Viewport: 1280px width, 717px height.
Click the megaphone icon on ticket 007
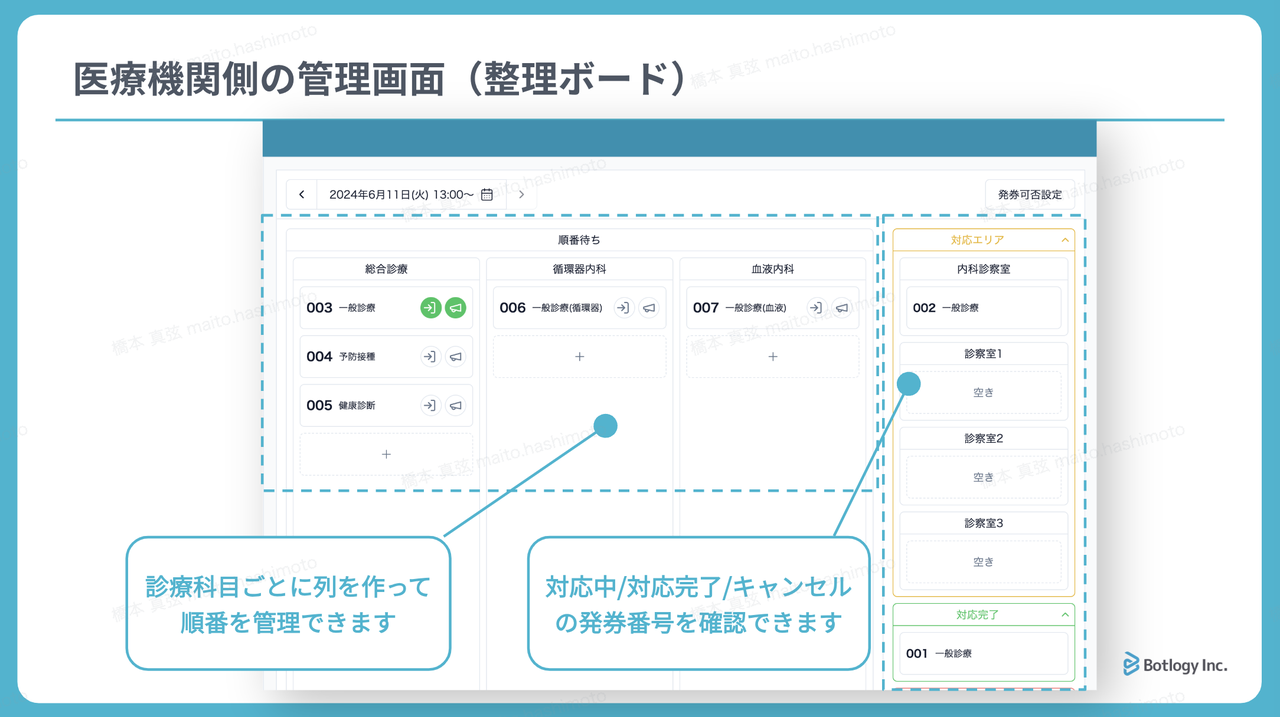(840, 307)
